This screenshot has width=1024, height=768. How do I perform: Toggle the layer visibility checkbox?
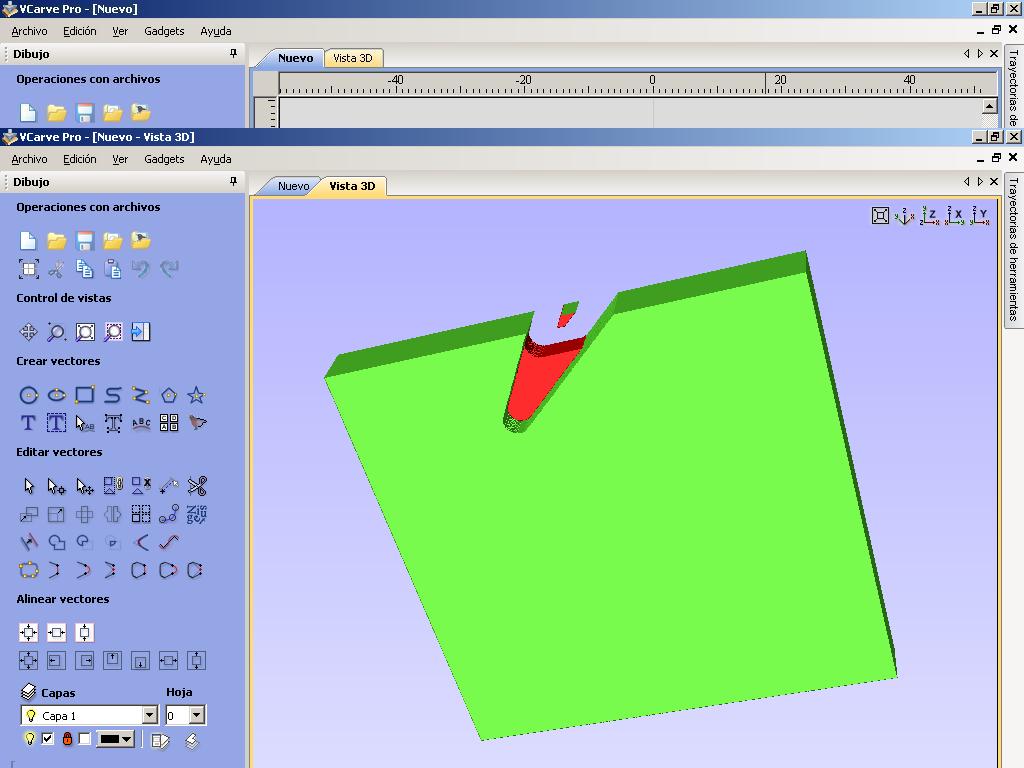[x=47, y=739]
